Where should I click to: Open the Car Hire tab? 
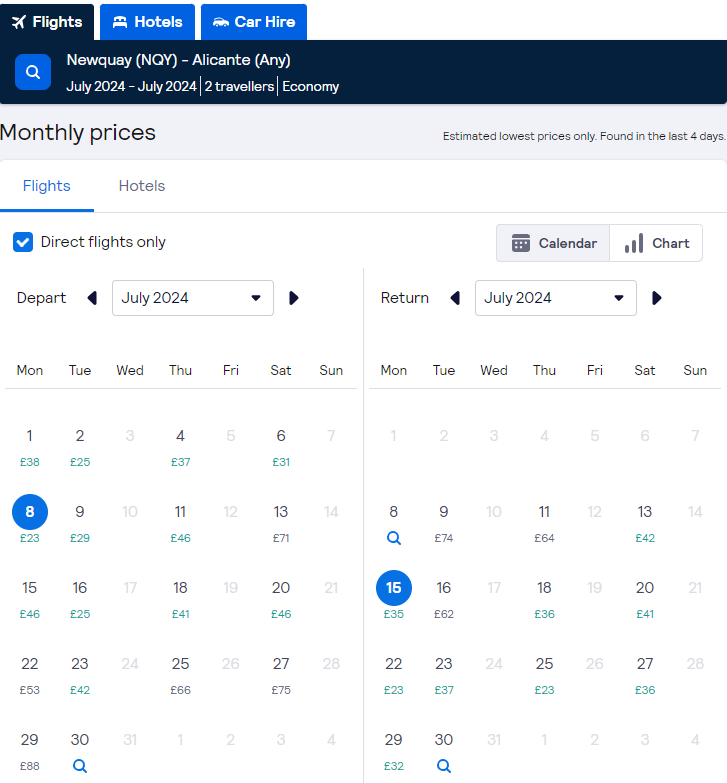(254, 22)
